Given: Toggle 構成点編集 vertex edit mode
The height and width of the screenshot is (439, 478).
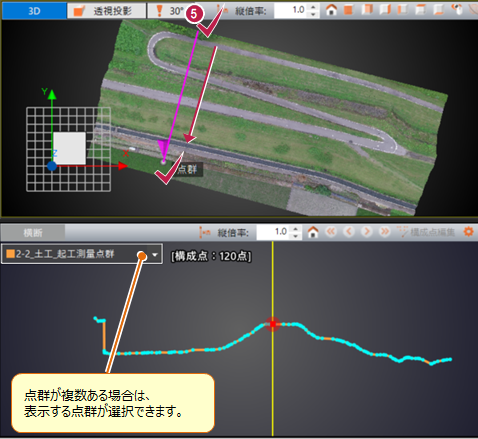Looking at the screenshot, I should point(426,232).
